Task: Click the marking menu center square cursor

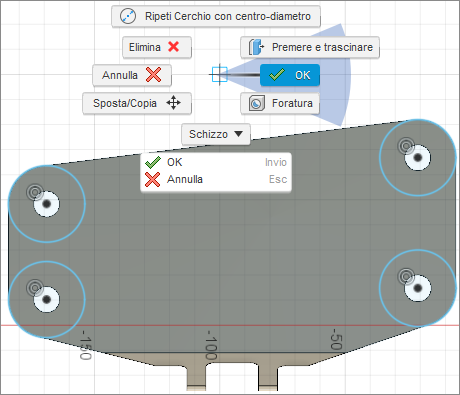Action: coord(220,74)
